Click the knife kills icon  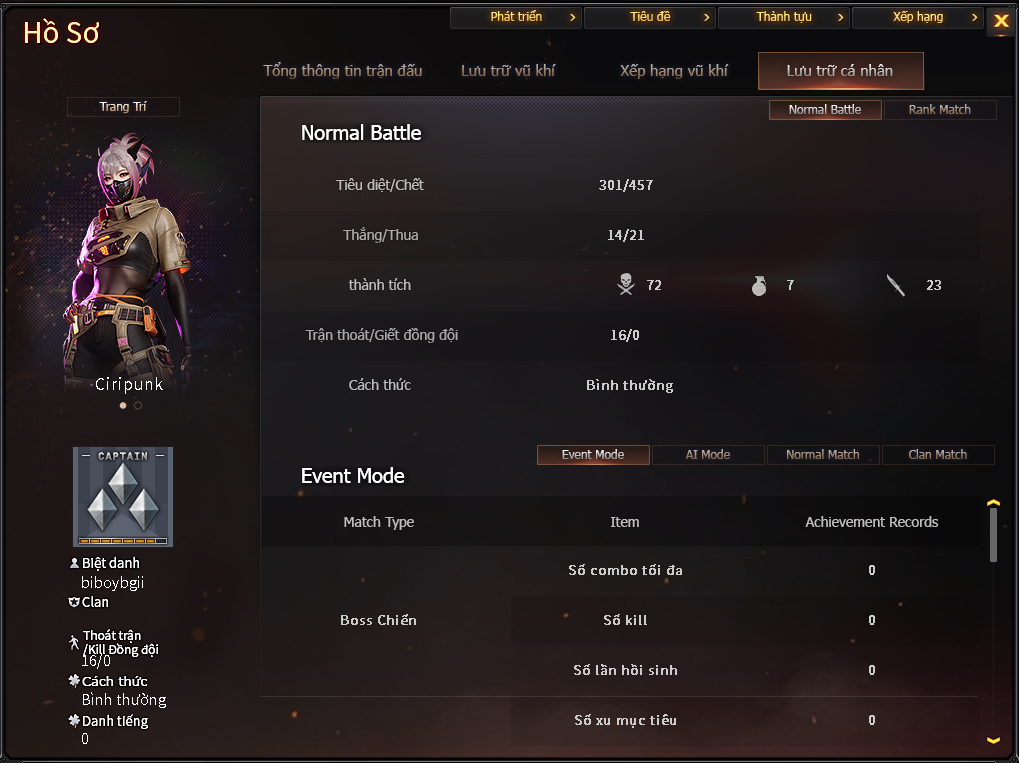[x=896, y=285]
